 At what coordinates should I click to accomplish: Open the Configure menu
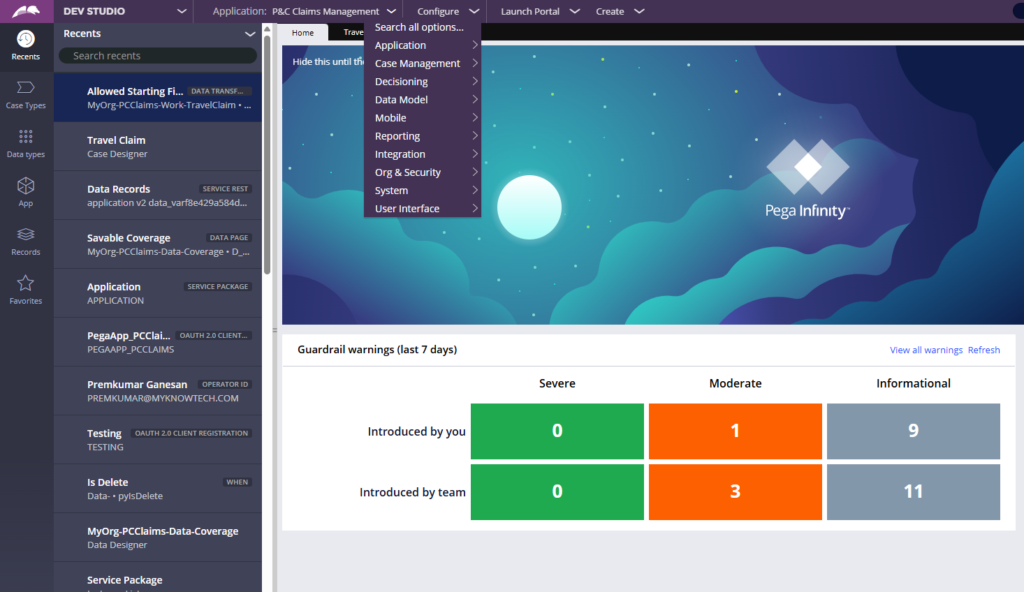coord(448,11)
